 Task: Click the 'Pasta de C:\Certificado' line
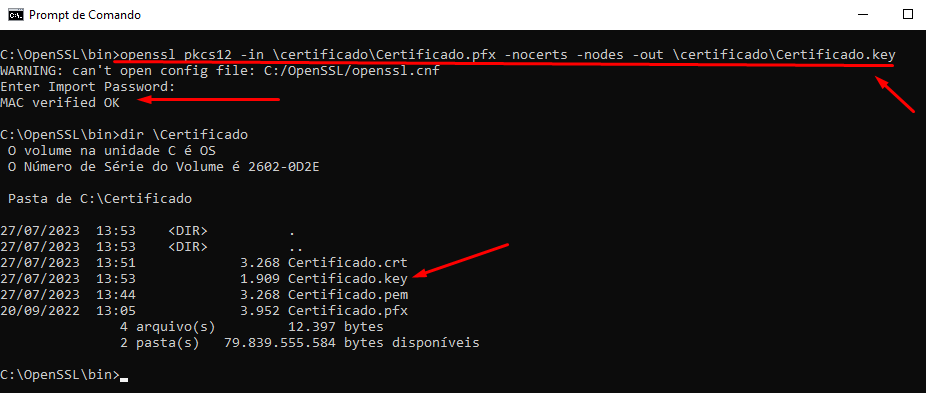[100, 199]
